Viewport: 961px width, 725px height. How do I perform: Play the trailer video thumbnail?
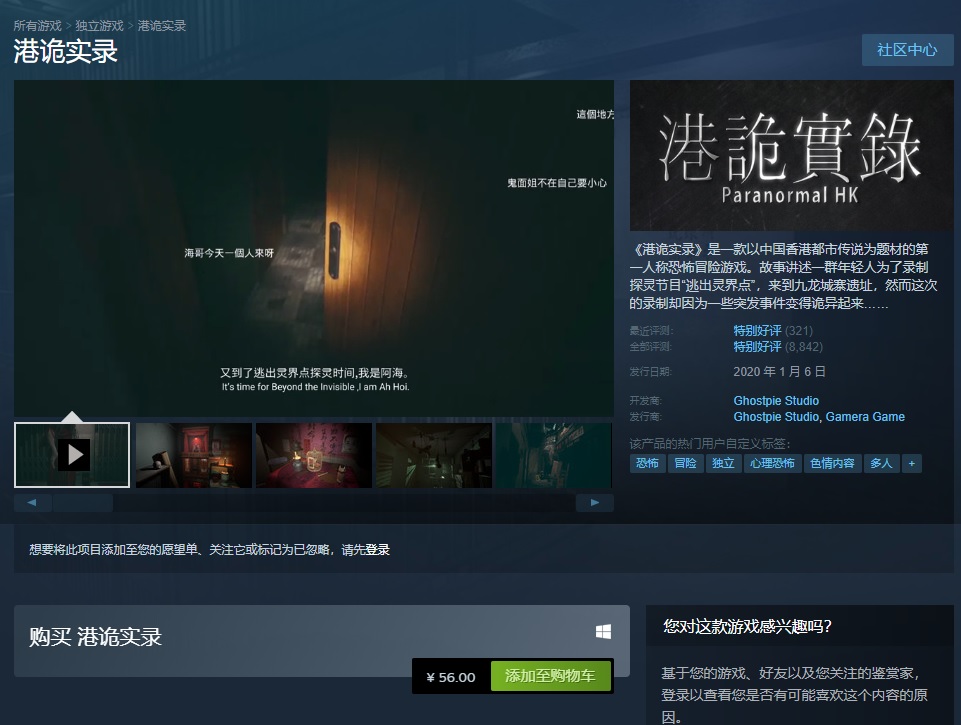point(72,455)
